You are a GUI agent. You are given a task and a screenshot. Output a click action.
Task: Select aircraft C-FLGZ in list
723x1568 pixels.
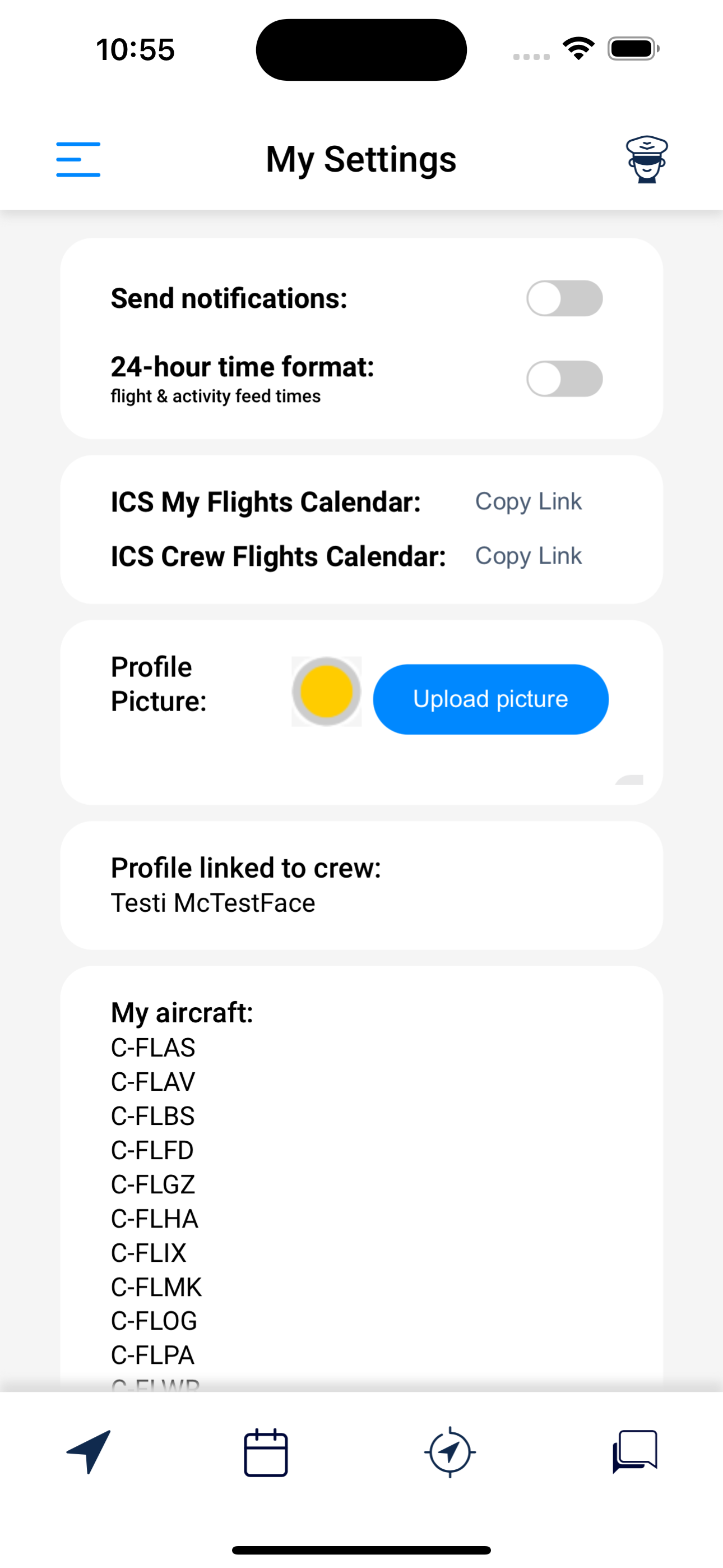(153, 1184)
